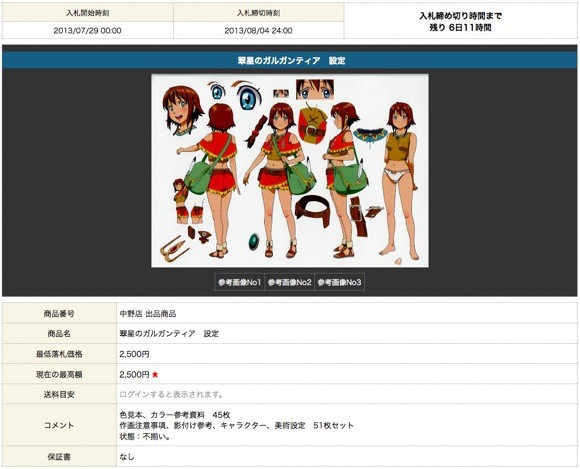This screenshot has width=580, height=469.
Task: Click the 保証書 row label
Action: point(59,457)
